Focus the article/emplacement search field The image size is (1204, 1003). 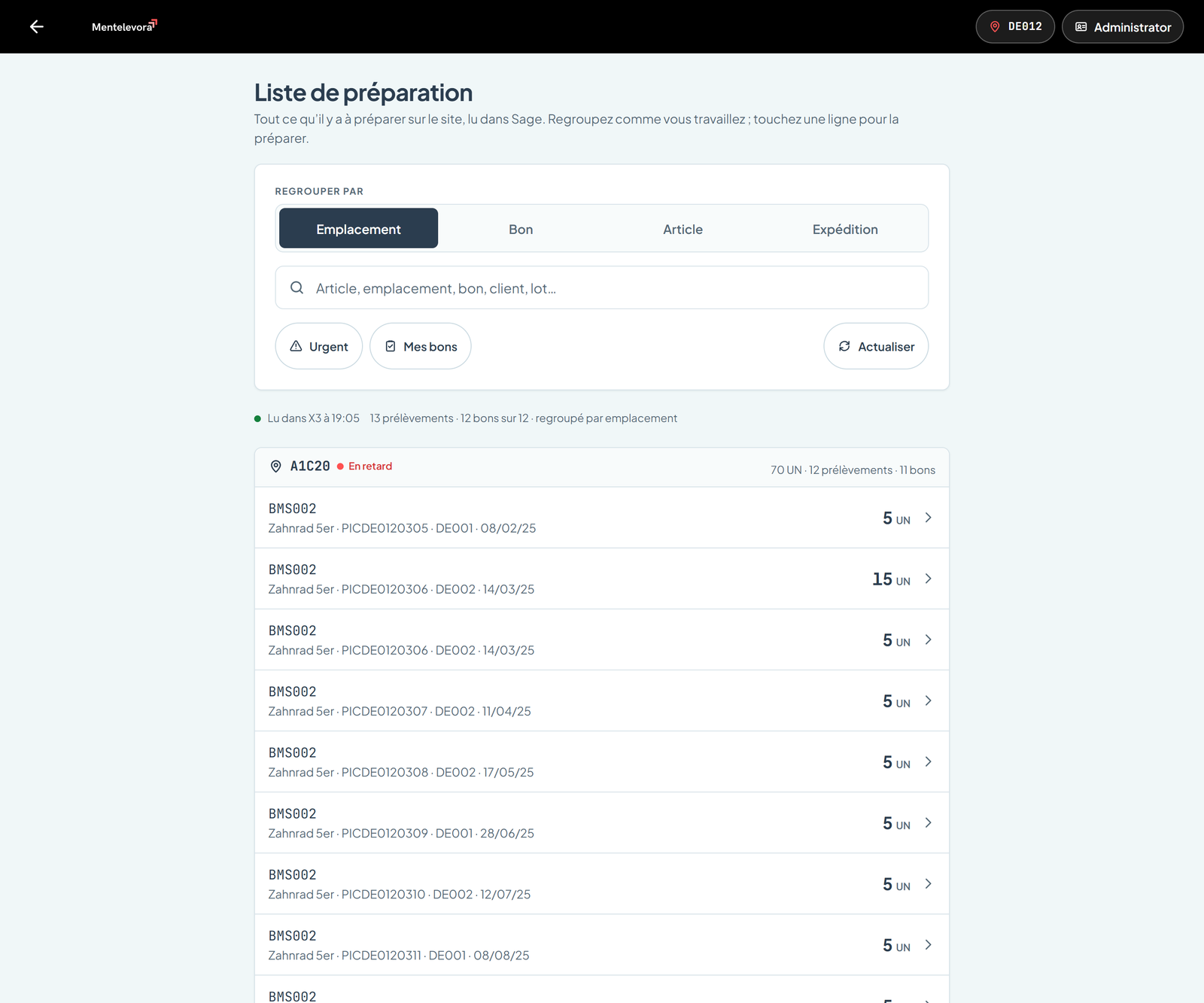click(601, 287)
